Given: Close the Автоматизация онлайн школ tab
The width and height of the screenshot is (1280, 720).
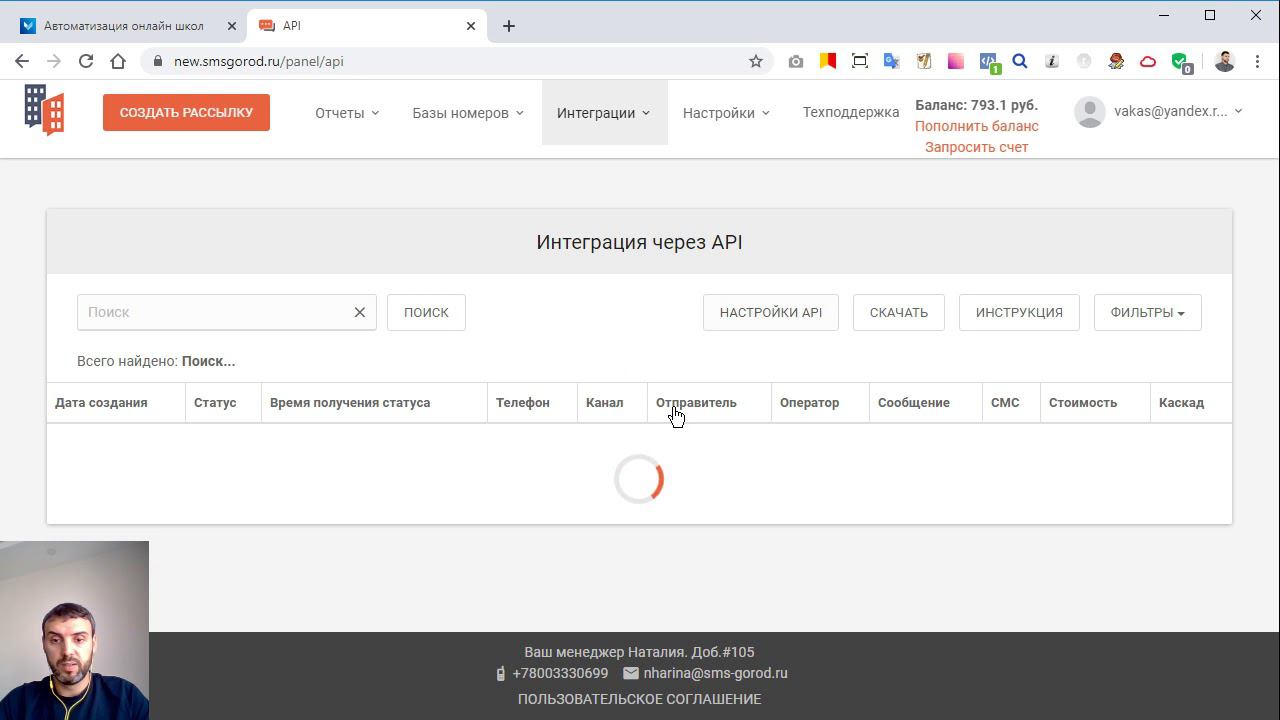Looking at the screenshot, I should [233, 26].
